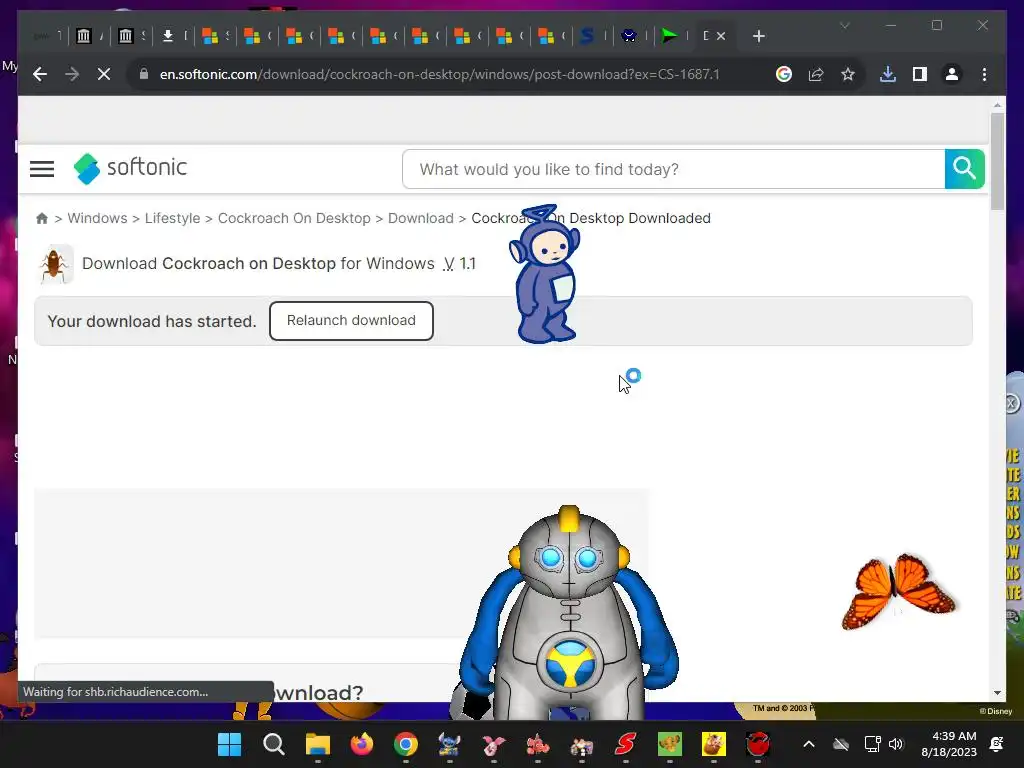1024x768 pixels.
Task: Open the Lifestyle breadcrumb link
Action: coord(172,218)
